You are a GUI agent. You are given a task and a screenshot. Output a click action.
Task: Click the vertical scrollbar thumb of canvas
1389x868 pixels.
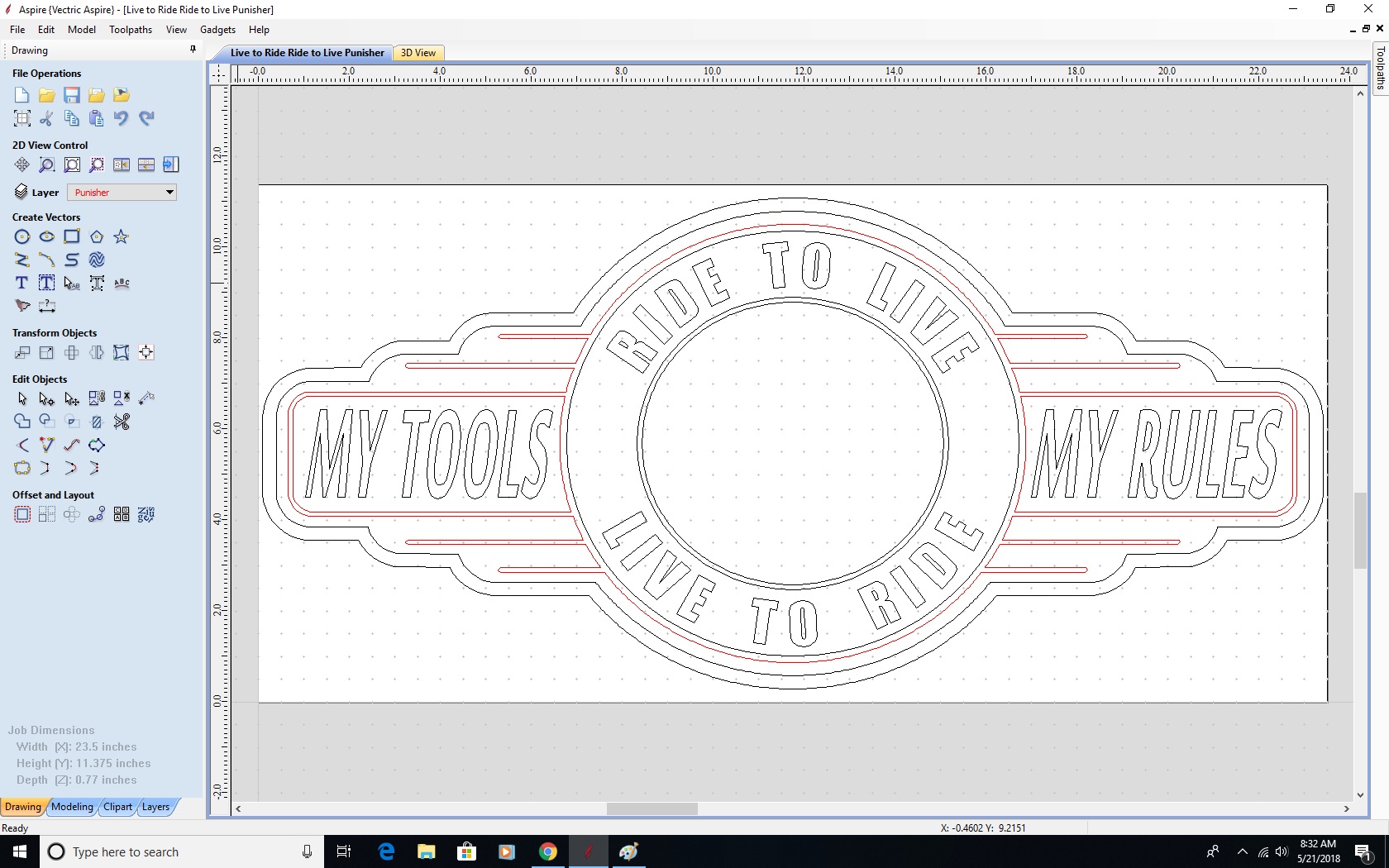click(x=1360, y=531)
